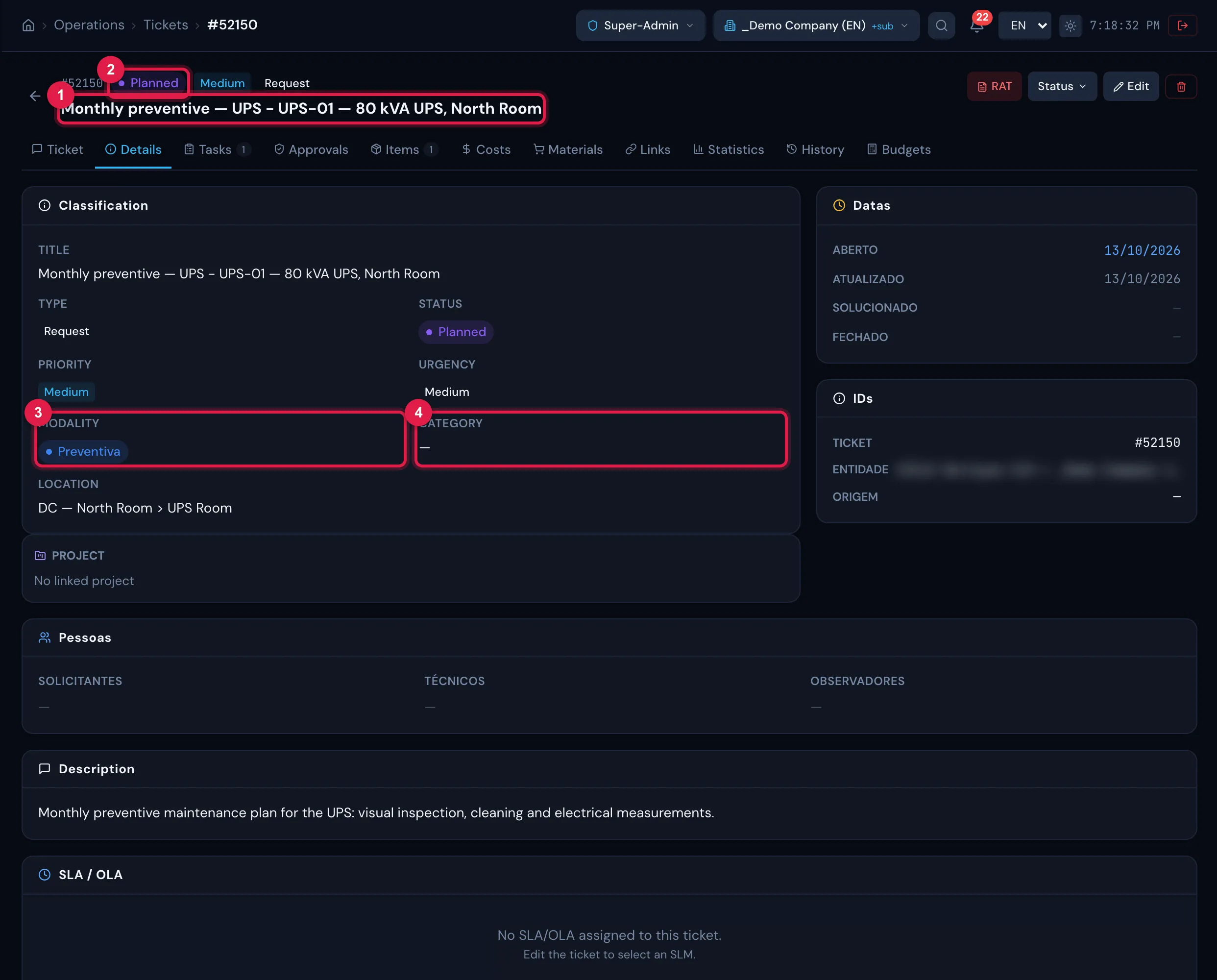Click the Medium priority badge in header
Screen dimensions: 1217x980
click(222, 83)
